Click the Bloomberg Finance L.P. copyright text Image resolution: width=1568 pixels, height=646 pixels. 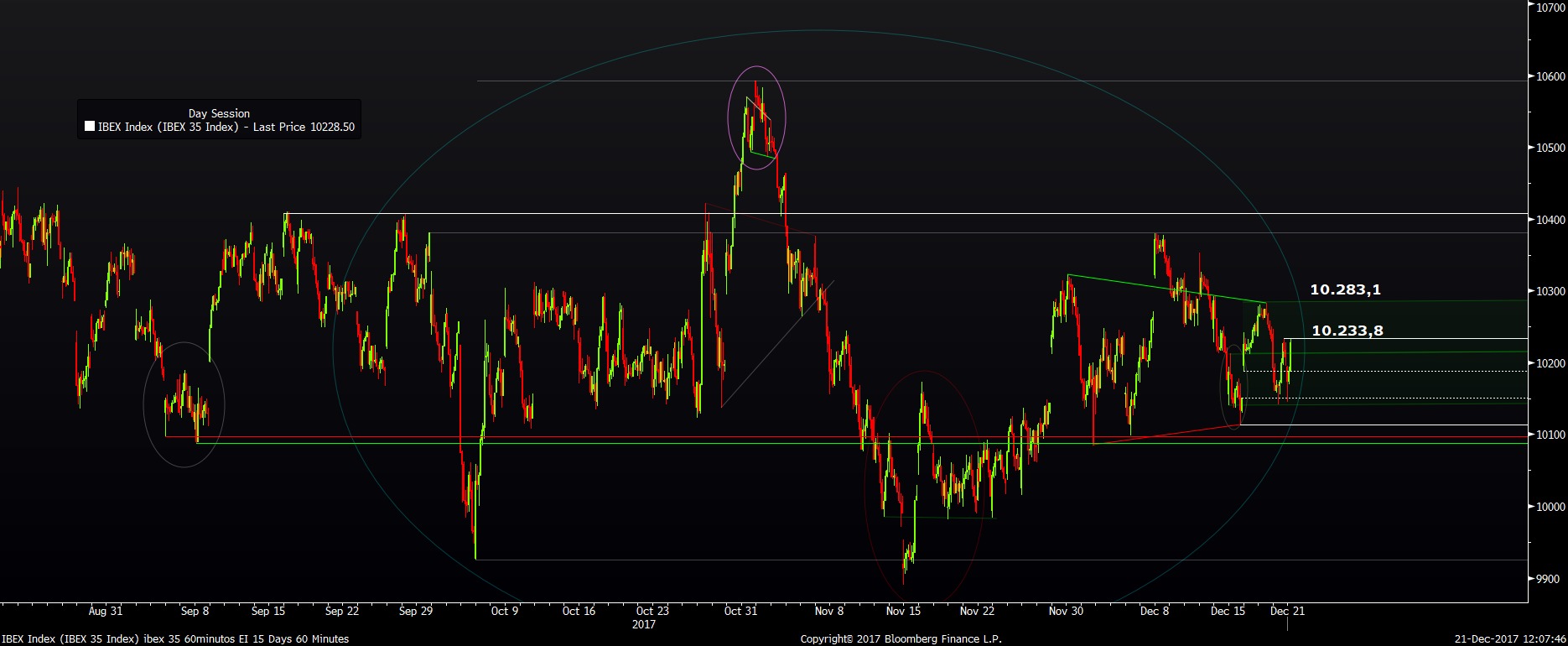coord(901,639)
